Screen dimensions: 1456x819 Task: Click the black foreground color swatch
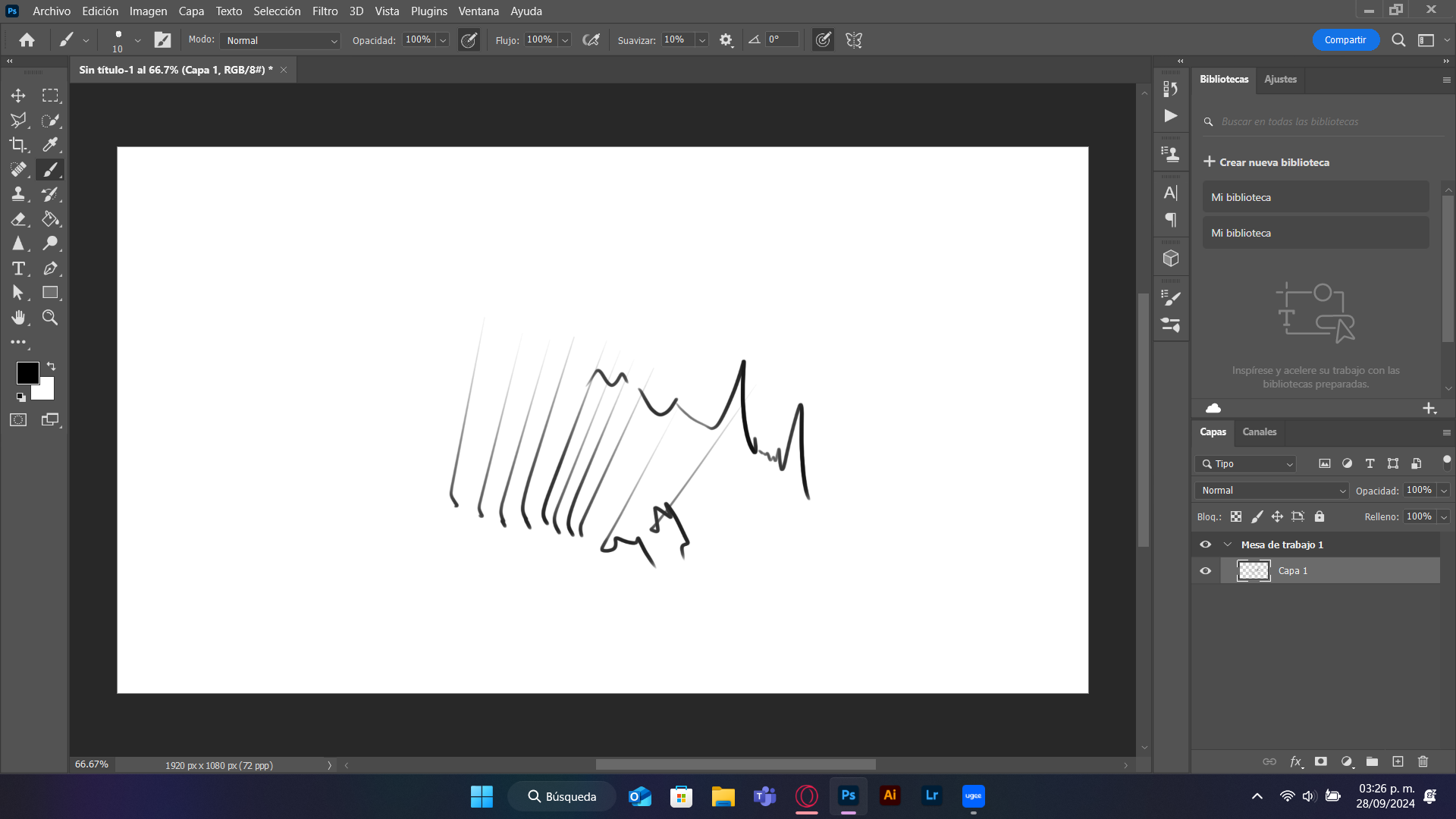27,373
